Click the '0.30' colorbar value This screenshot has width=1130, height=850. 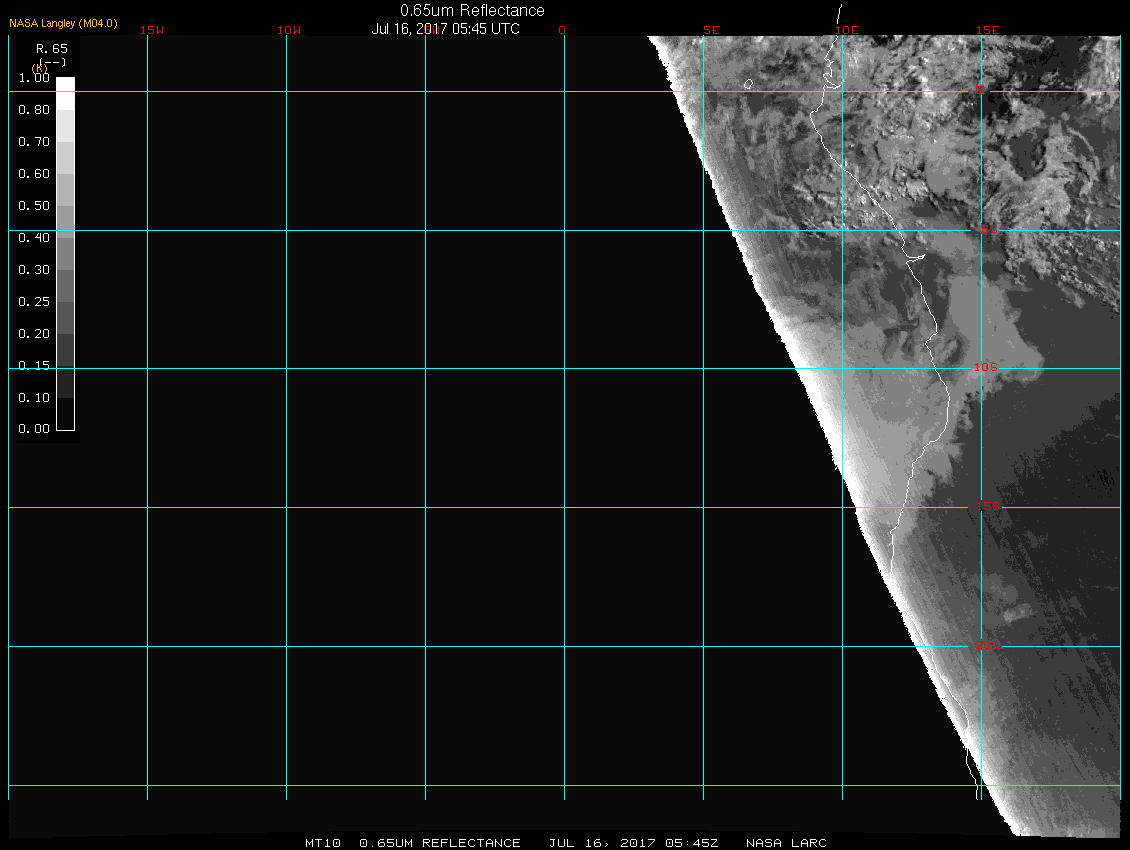[x=34, y=270]
